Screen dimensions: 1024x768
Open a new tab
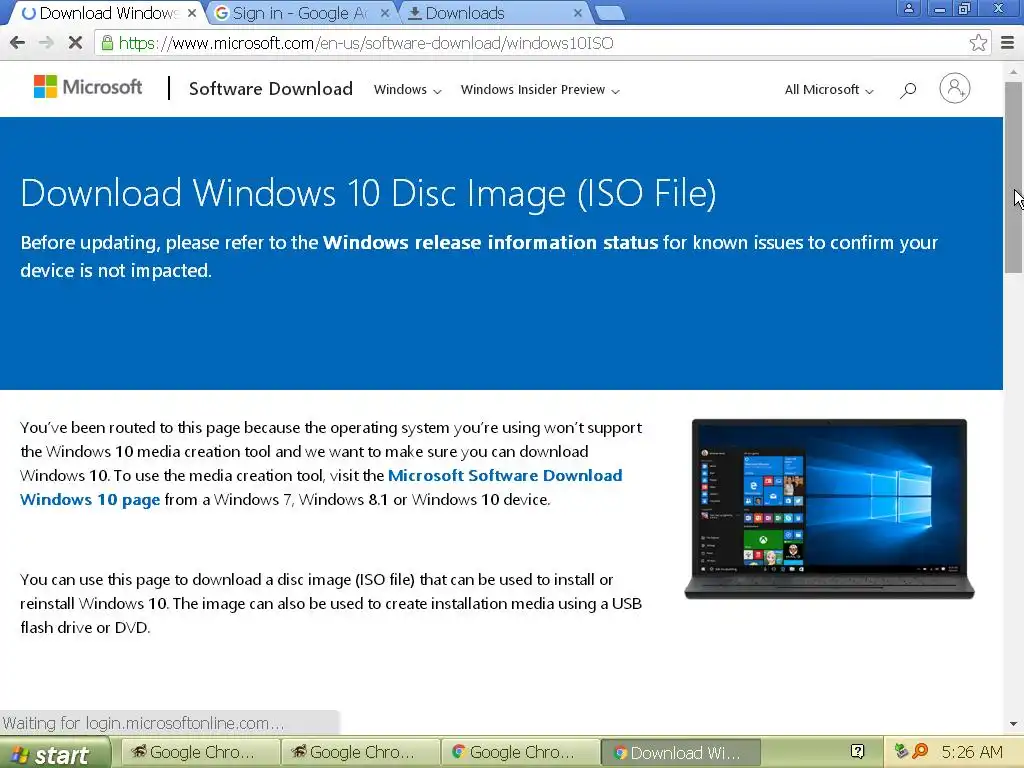coord(610,14)
